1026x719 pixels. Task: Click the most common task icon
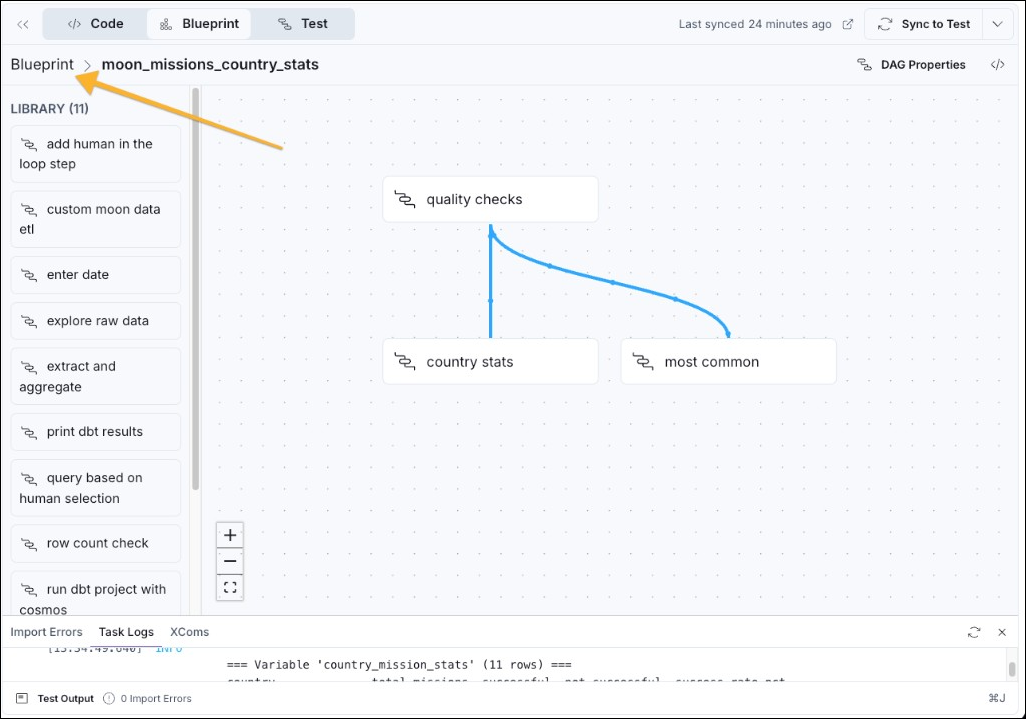click(x=644, y=361)
